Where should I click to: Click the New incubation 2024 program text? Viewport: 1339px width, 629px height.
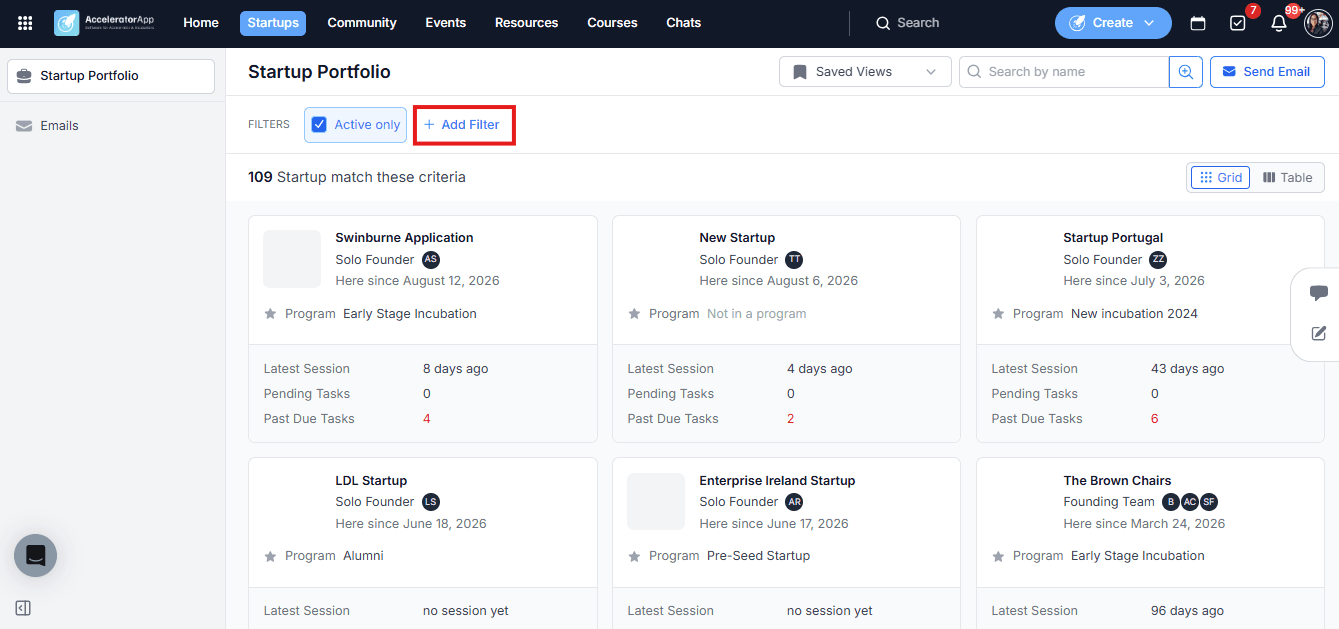1134,314
